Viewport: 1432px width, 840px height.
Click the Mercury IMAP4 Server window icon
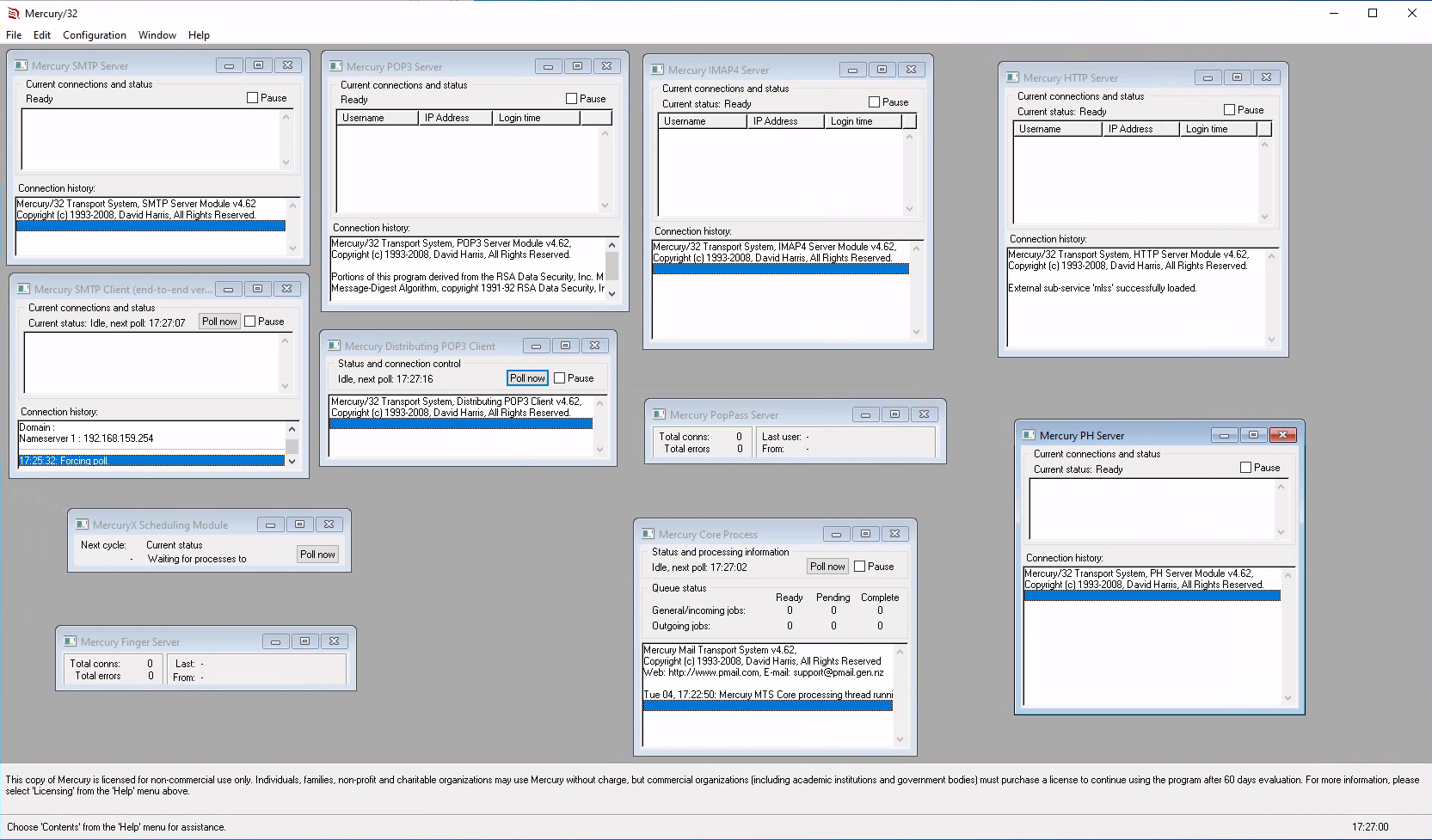pos(657,70)
